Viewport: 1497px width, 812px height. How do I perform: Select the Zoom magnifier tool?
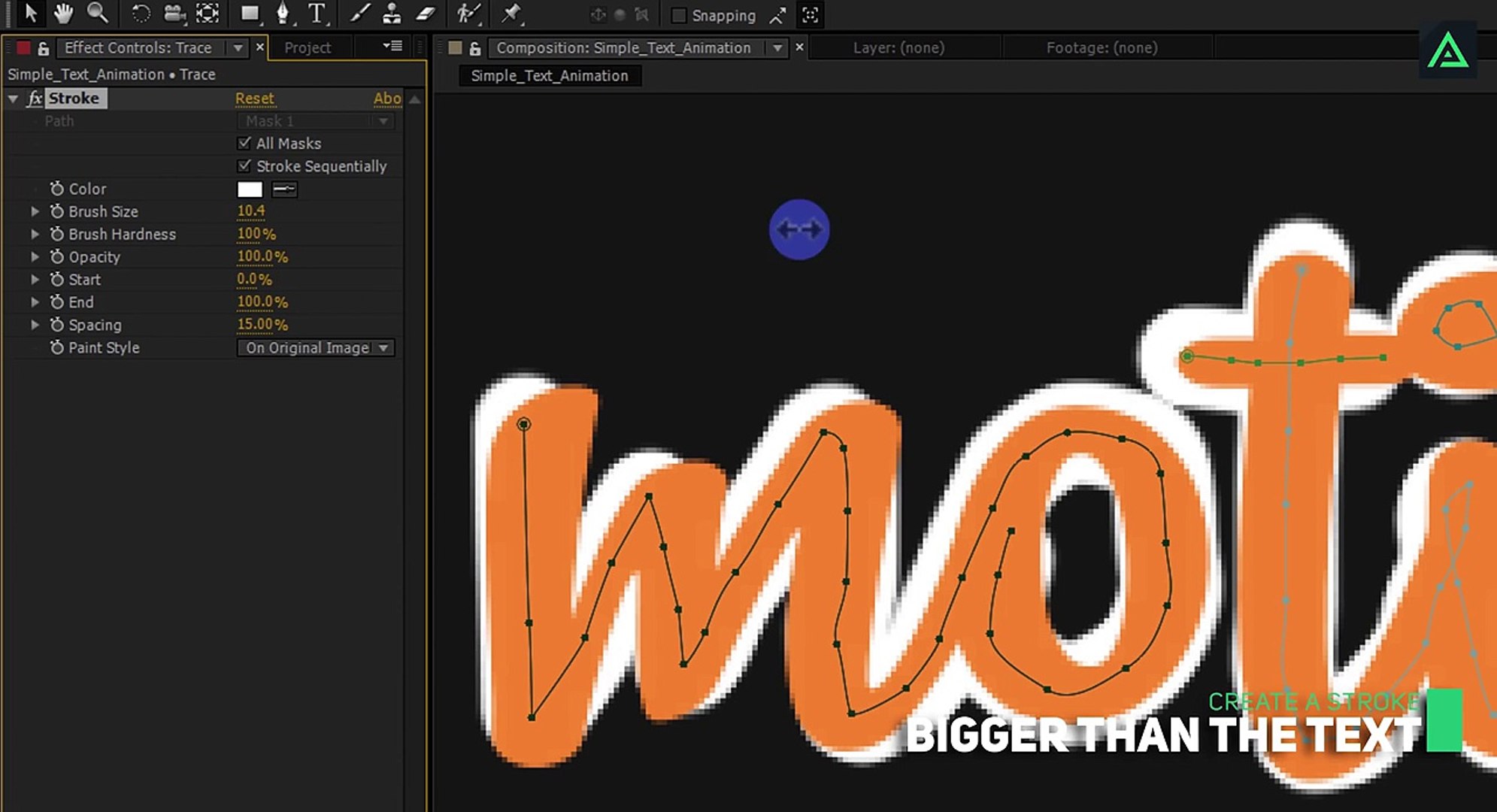pyautogui.click(x=97, y=13)
